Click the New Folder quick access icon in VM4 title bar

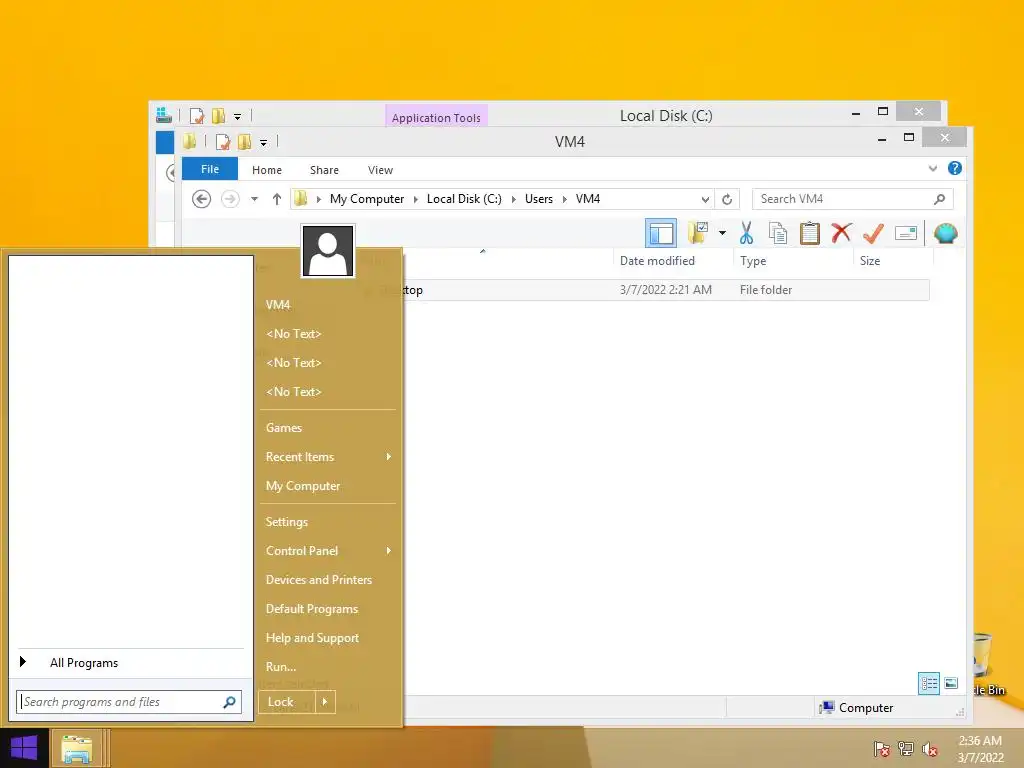(x=245, y=142)
